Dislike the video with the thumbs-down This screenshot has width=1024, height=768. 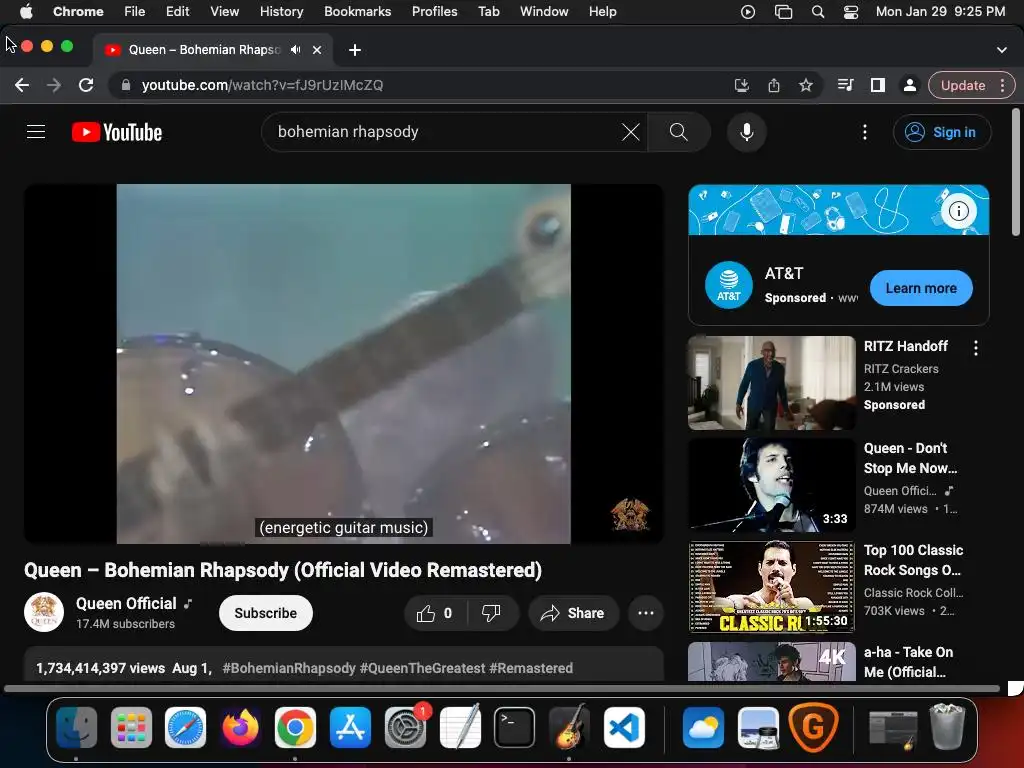491,613
